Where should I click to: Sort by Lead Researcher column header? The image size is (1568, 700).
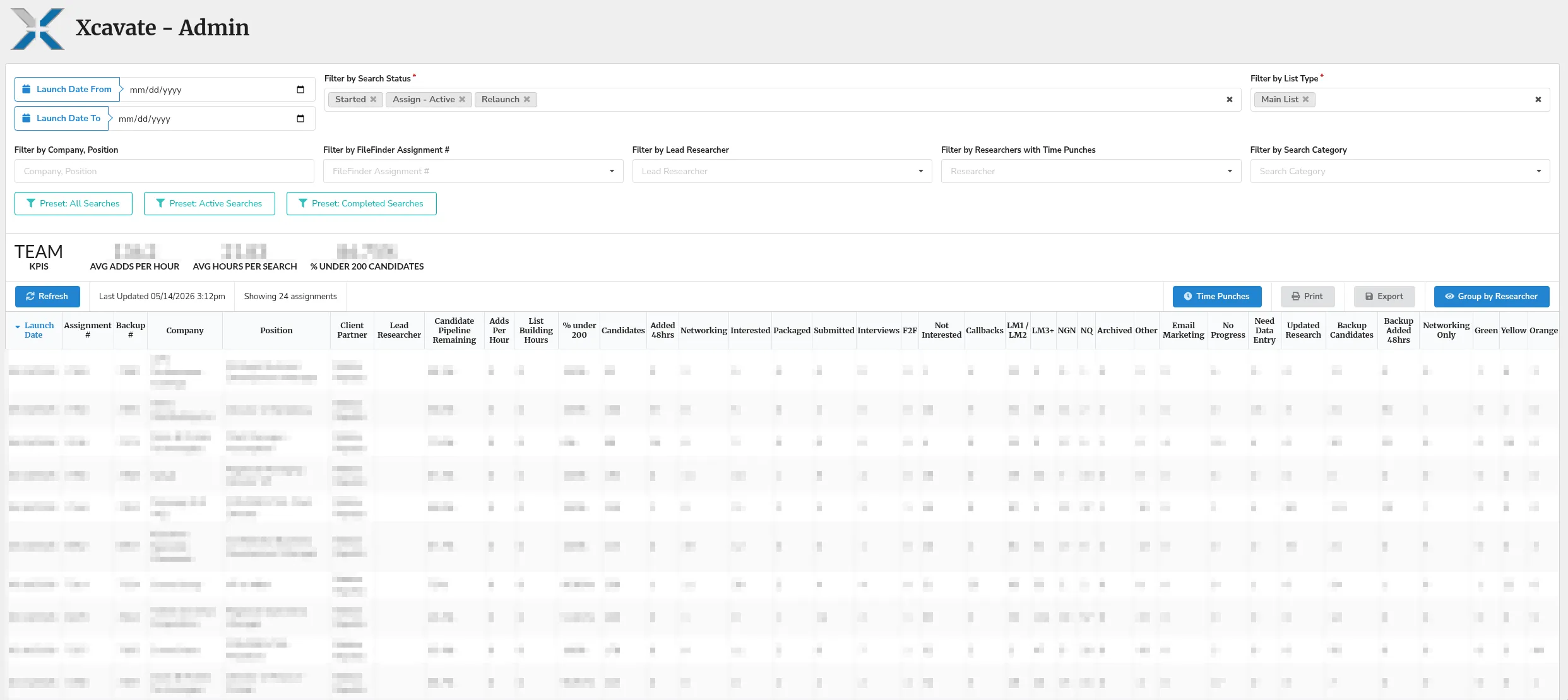click(x=399, y=330)
